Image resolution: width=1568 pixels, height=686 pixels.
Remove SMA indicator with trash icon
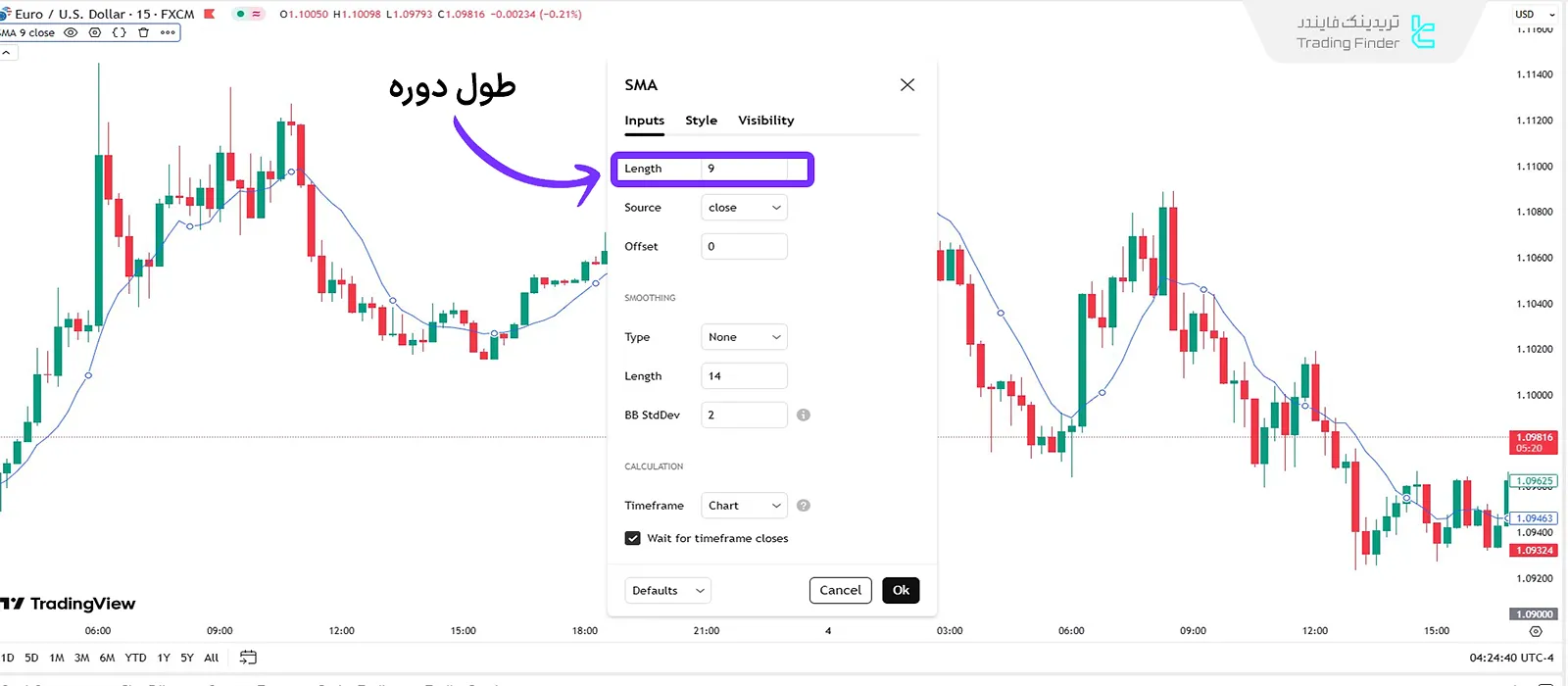pos(143,32)
